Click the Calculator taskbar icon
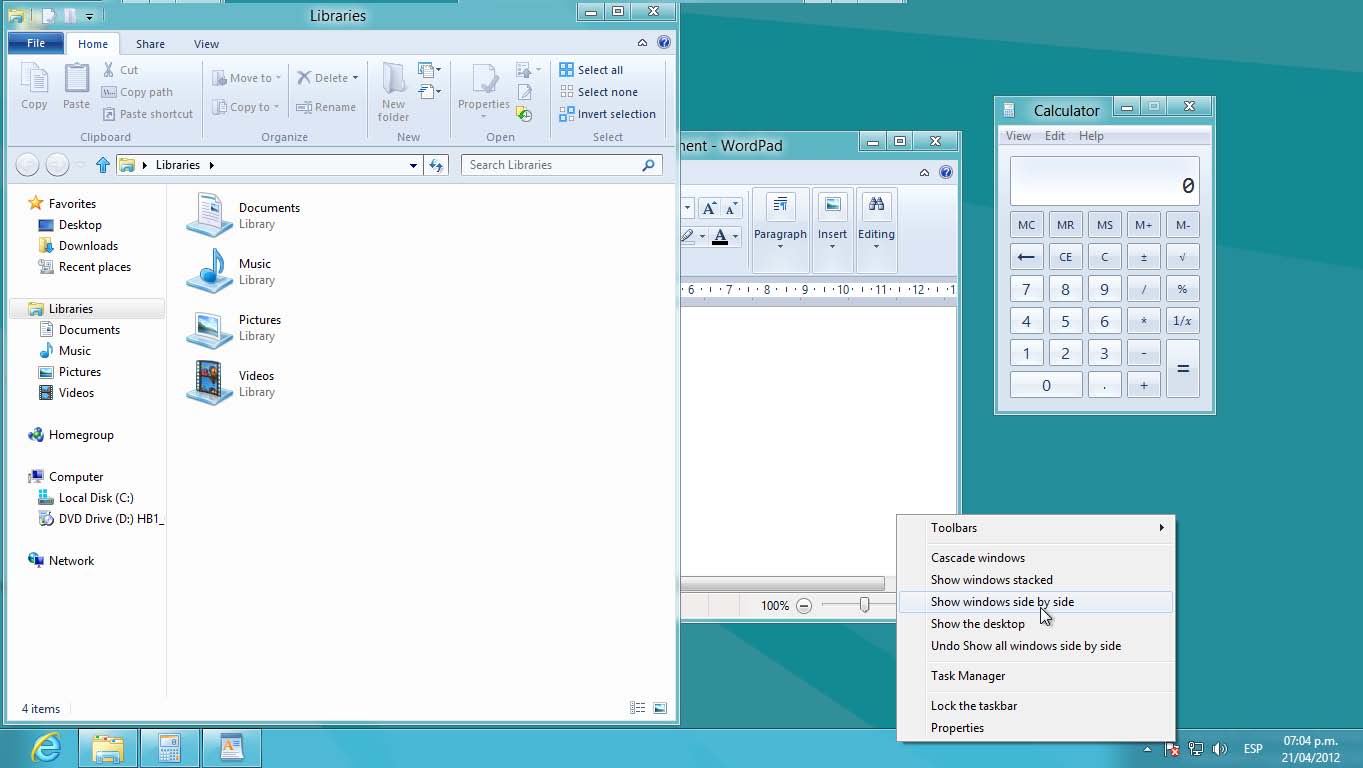The height and width of the screenshot is (768, 1363). coord(169,747)
